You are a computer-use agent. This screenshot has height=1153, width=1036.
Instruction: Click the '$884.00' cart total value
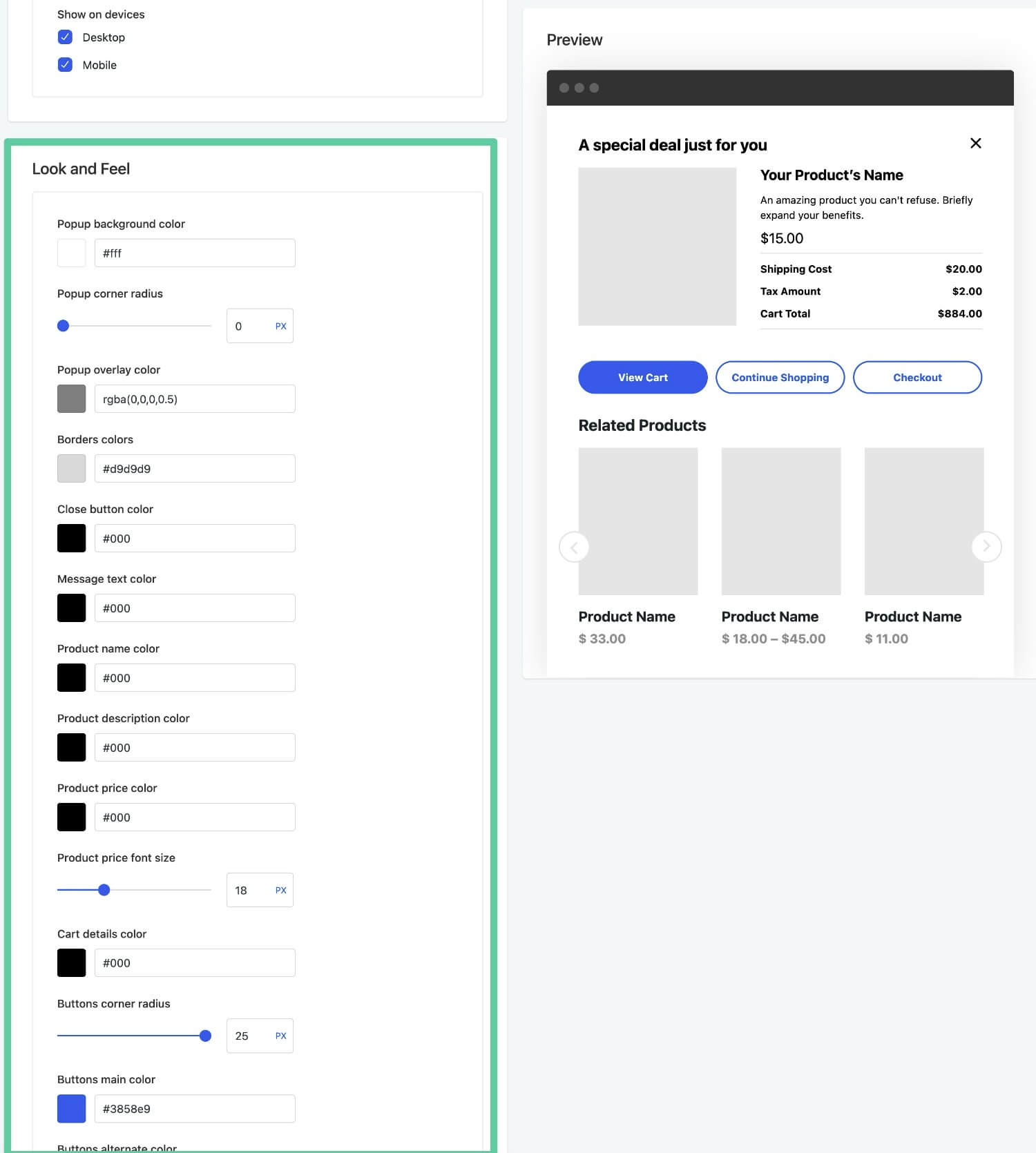point(959,313)
